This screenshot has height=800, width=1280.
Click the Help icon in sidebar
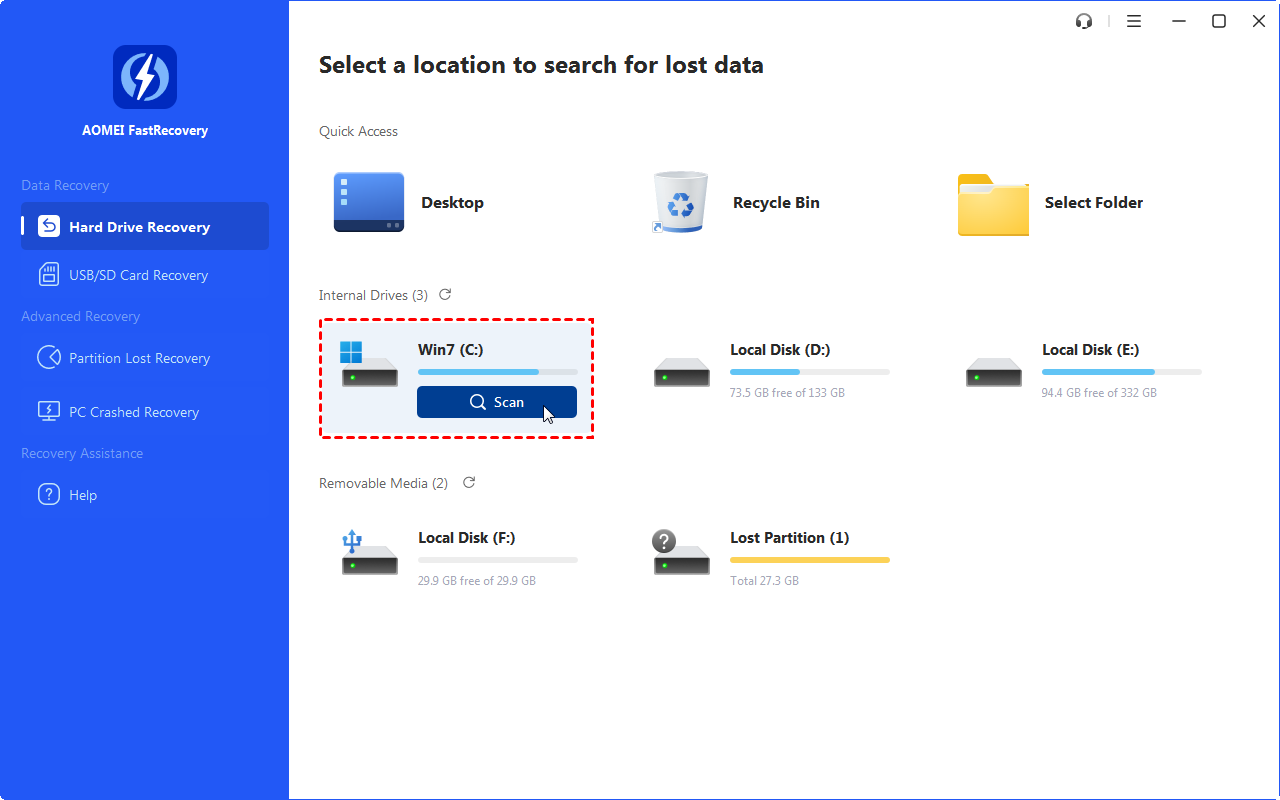49,494
